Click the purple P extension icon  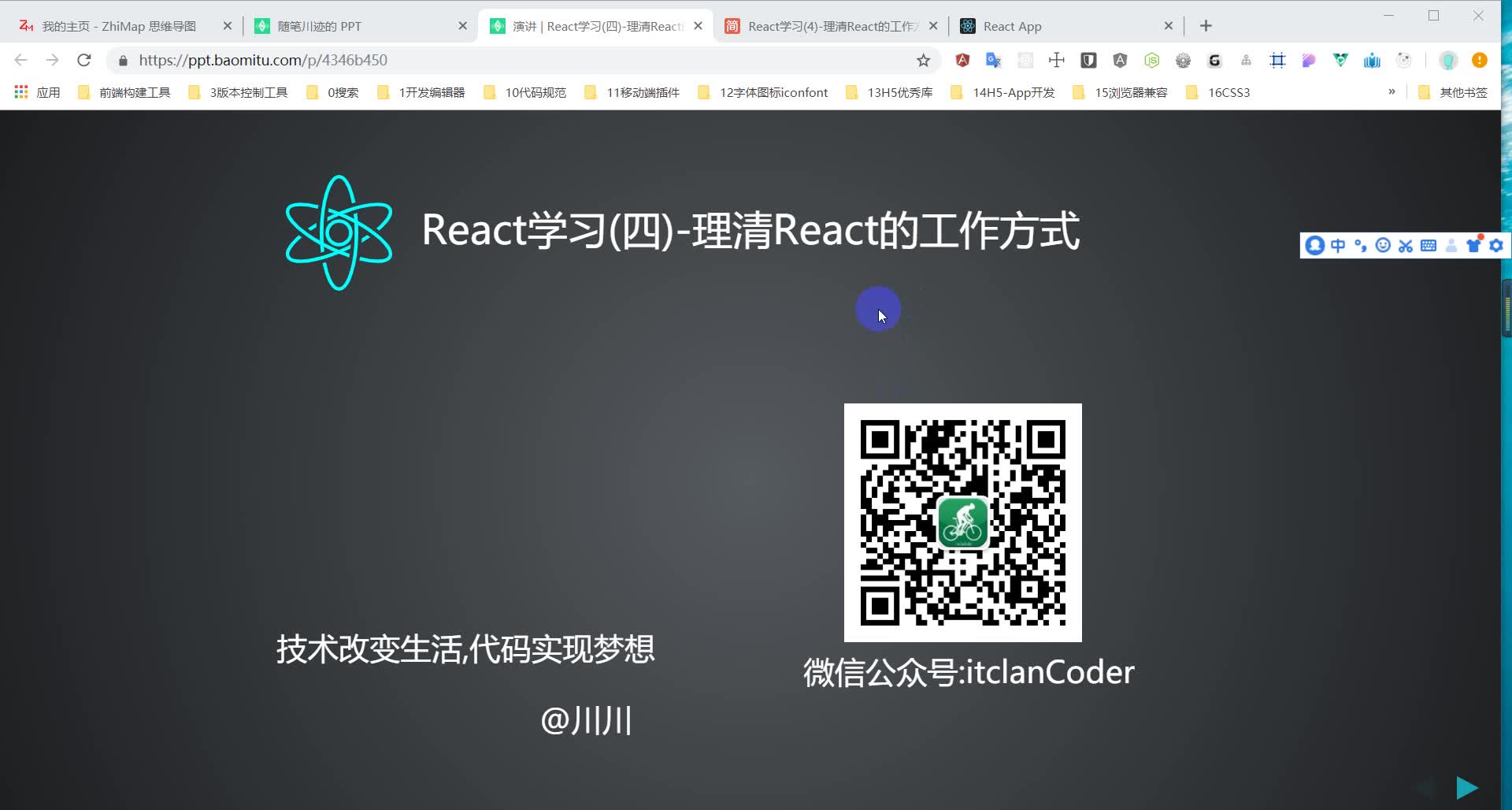click(1309, 60)
